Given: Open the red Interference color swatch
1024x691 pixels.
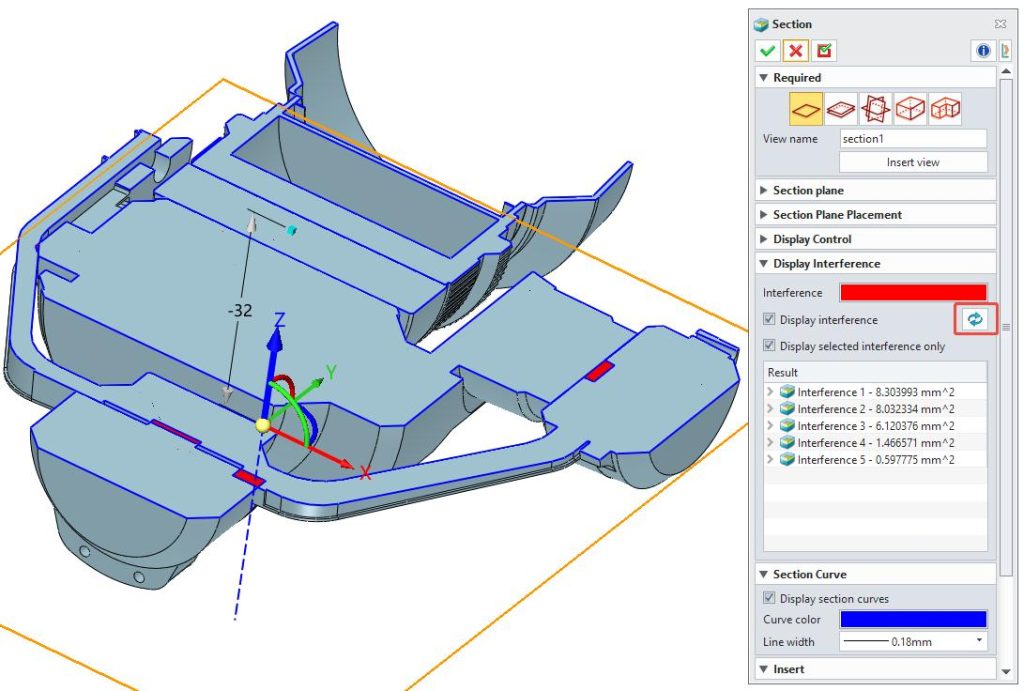Looking at the screenshot, I should tap(913, 293).
